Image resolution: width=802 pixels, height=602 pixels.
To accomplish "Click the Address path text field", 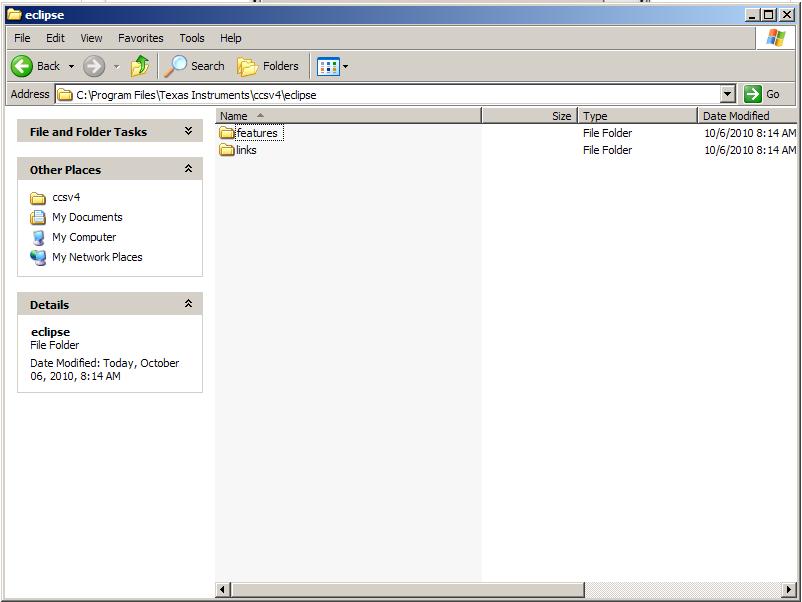I will coord(387,95).
